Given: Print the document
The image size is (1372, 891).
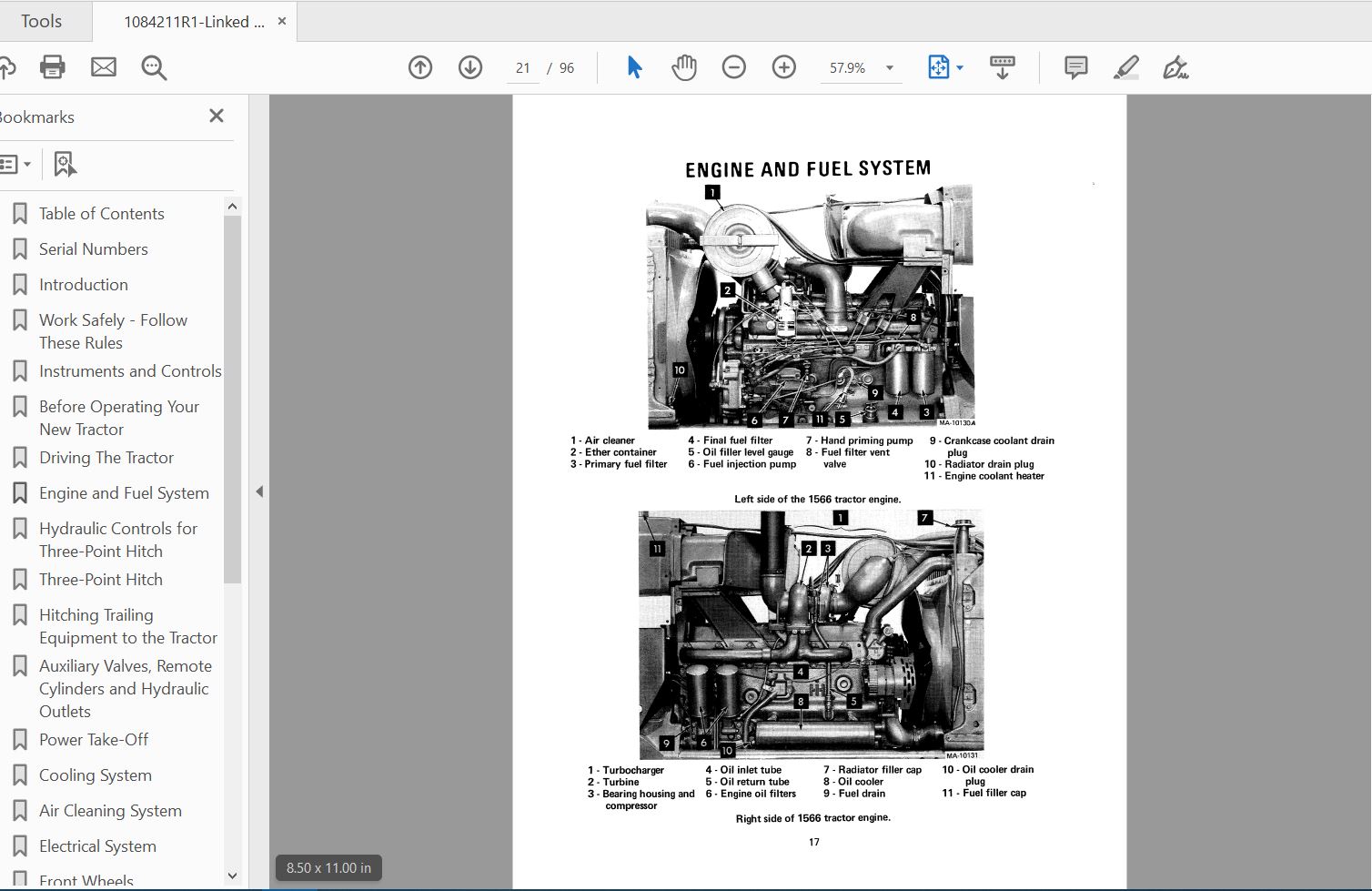Looking at the screenshot, I should tap(52, 66).
